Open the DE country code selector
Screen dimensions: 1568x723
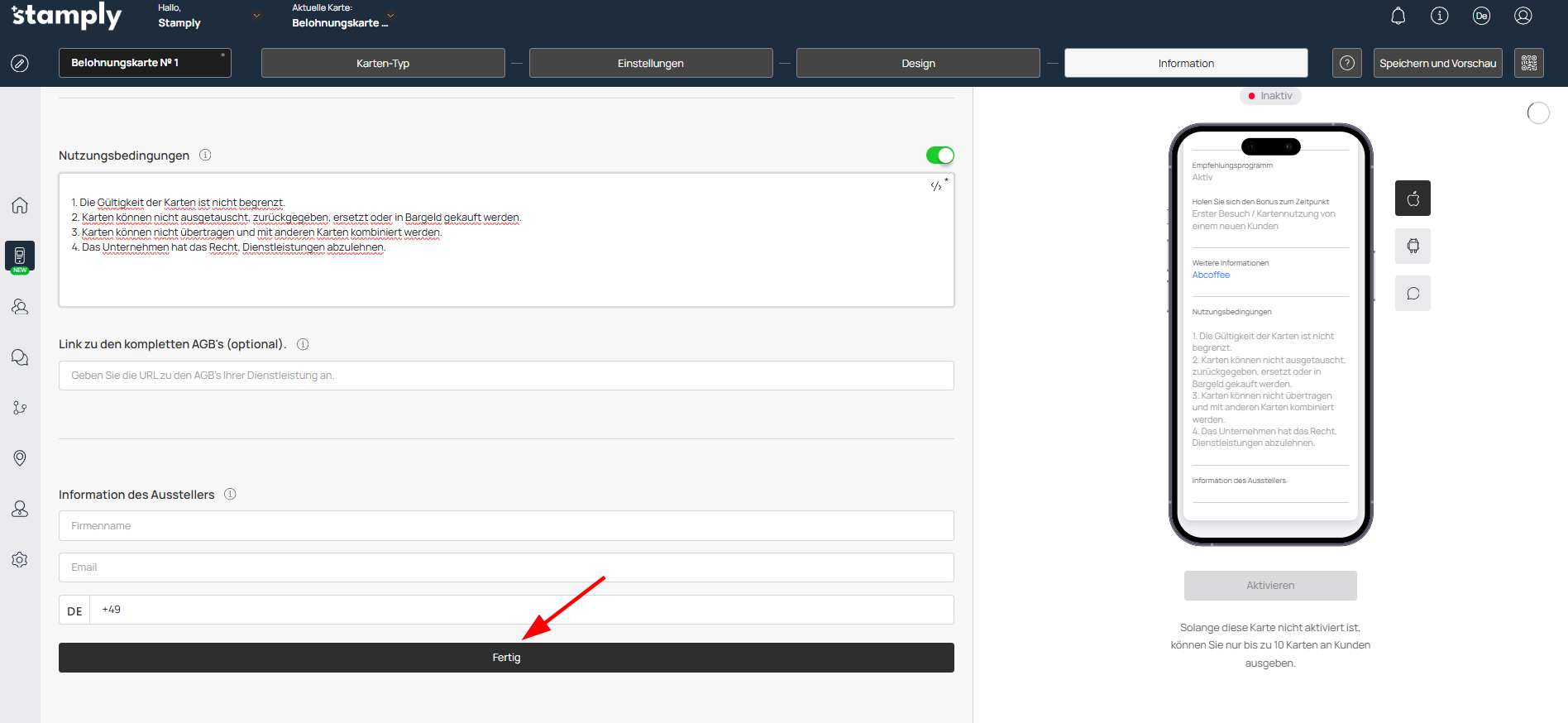[x=74, y=610]
